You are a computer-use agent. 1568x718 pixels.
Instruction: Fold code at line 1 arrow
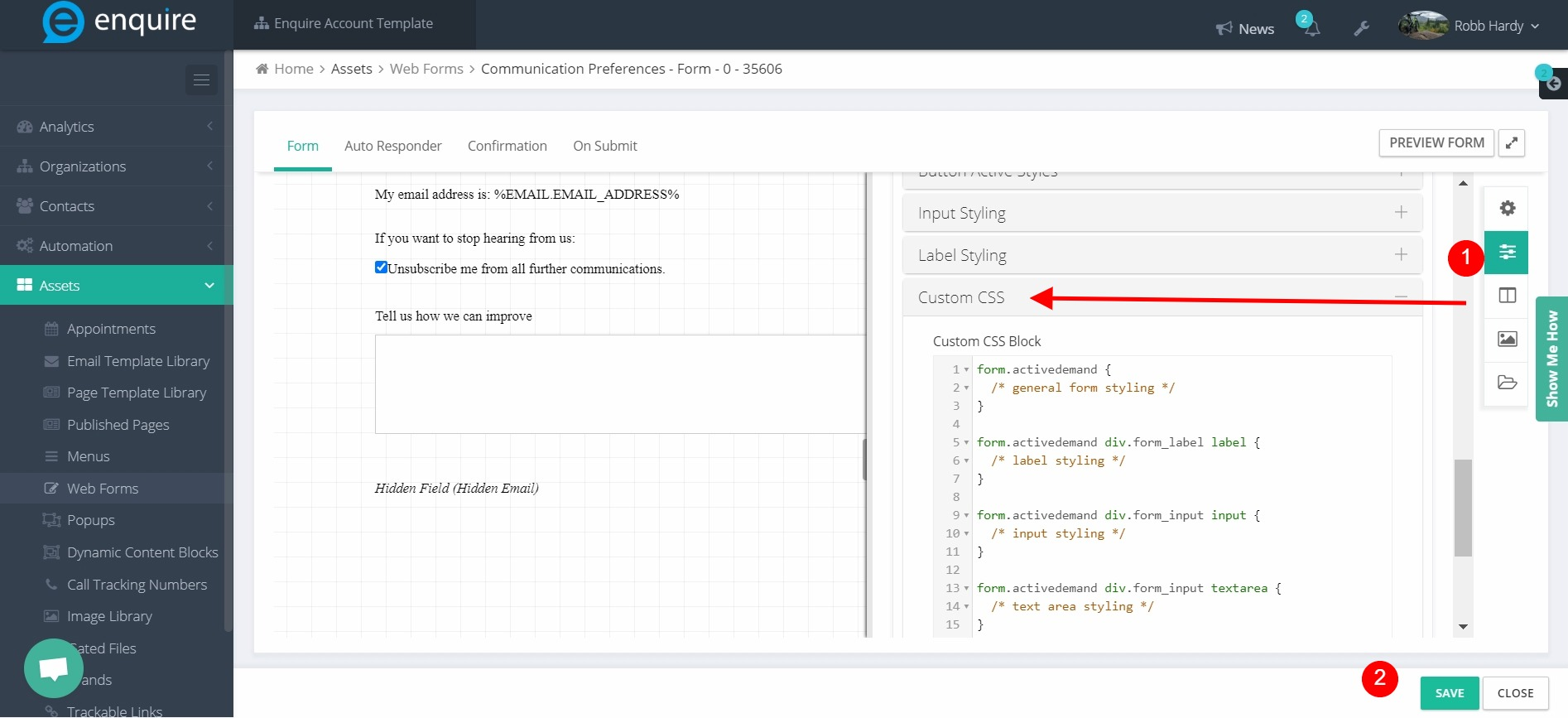click(x=966, y=369)
